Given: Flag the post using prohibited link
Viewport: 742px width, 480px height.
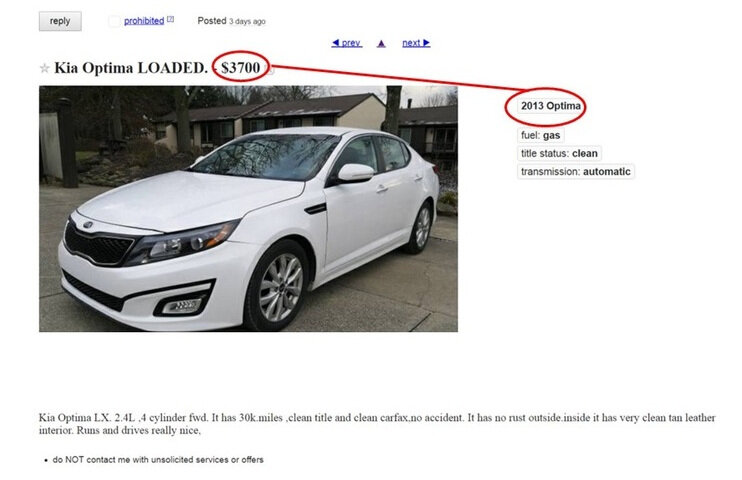Looking at the screenshot, I should (144, 21).
